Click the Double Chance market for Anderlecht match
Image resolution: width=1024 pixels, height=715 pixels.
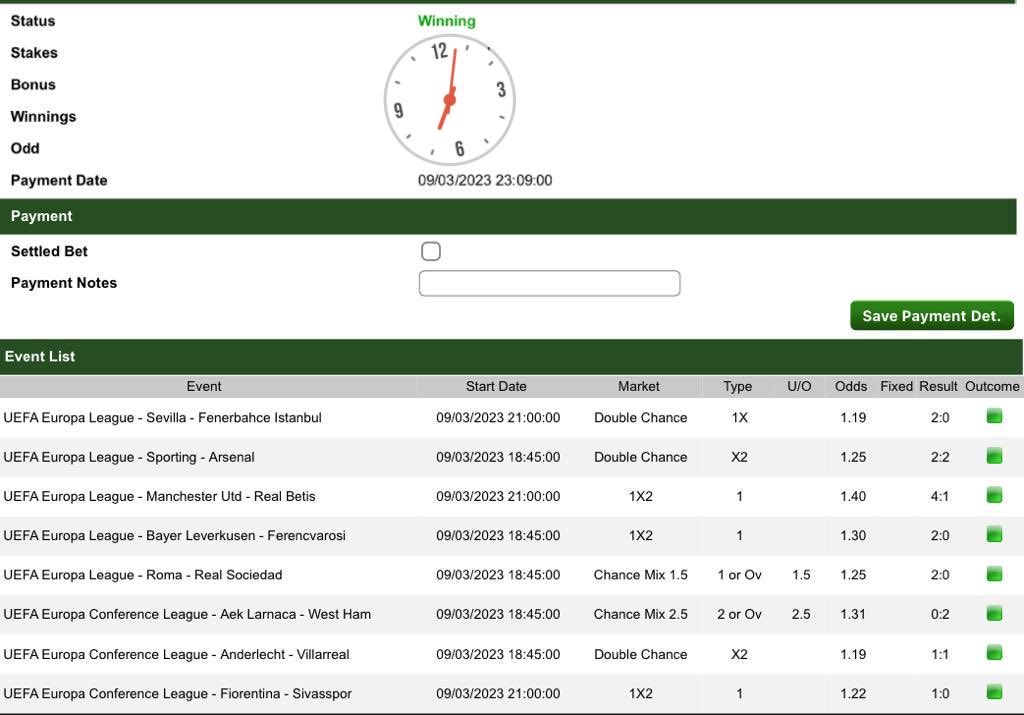tap(641, 654)
